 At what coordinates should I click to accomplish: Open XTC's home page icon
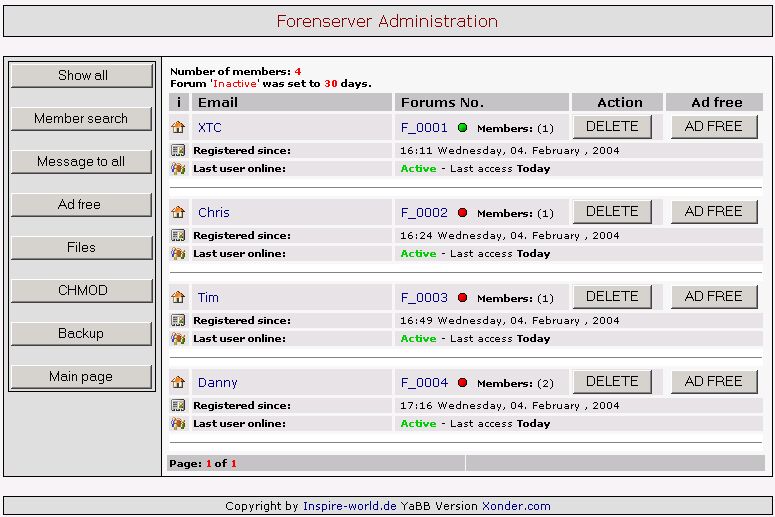178,128
